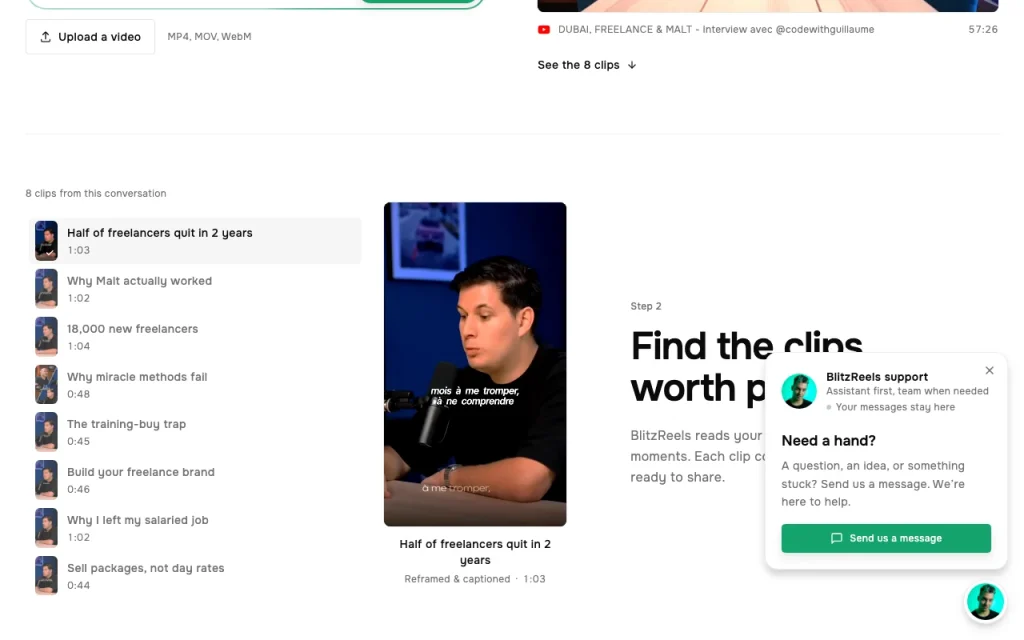
Task: Click the 8 clips from this conversation label
Action: pyautogui.click(x=96, y=193)
